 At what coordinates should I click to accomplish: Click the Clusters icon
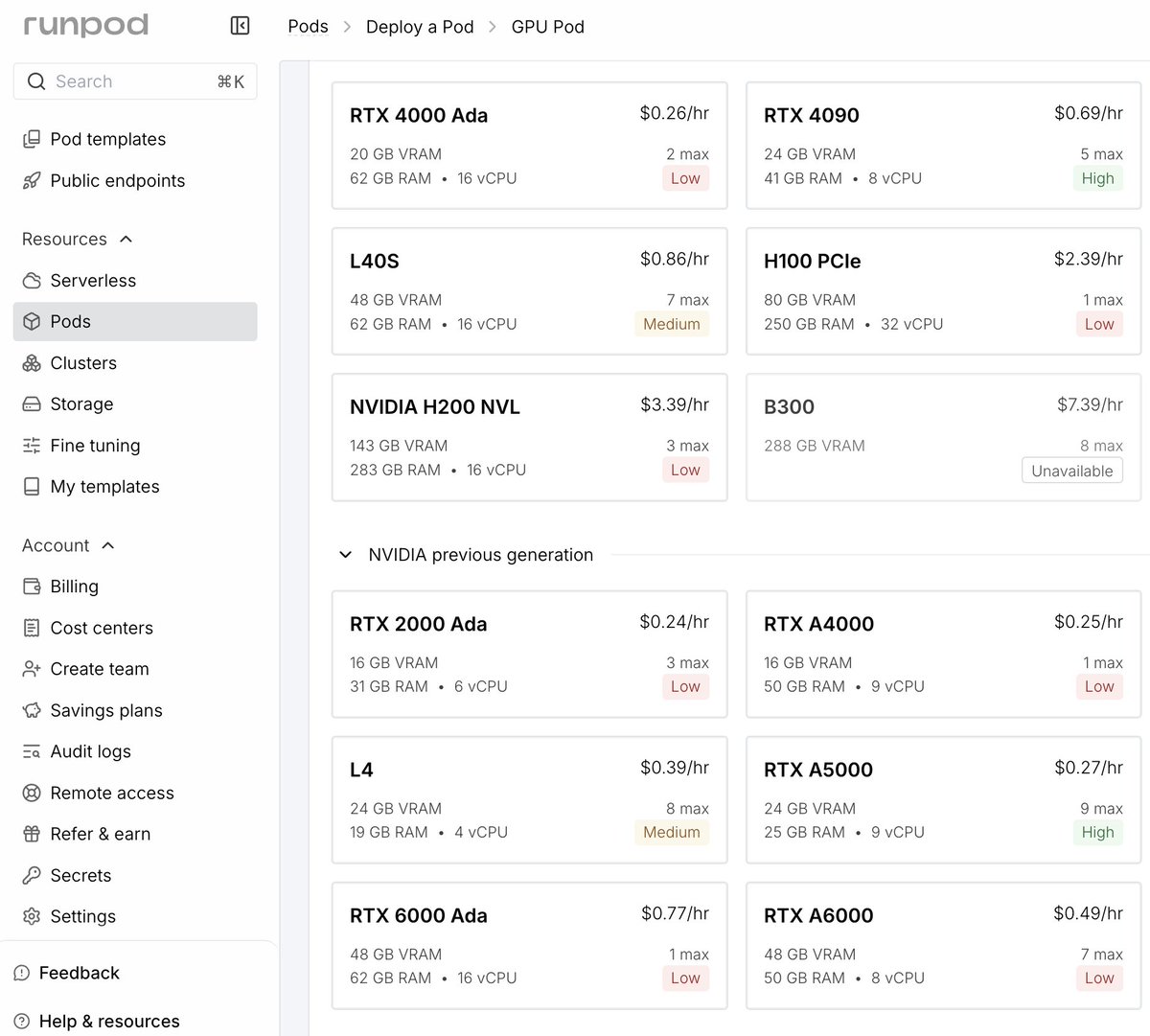[x=32, y=362]
